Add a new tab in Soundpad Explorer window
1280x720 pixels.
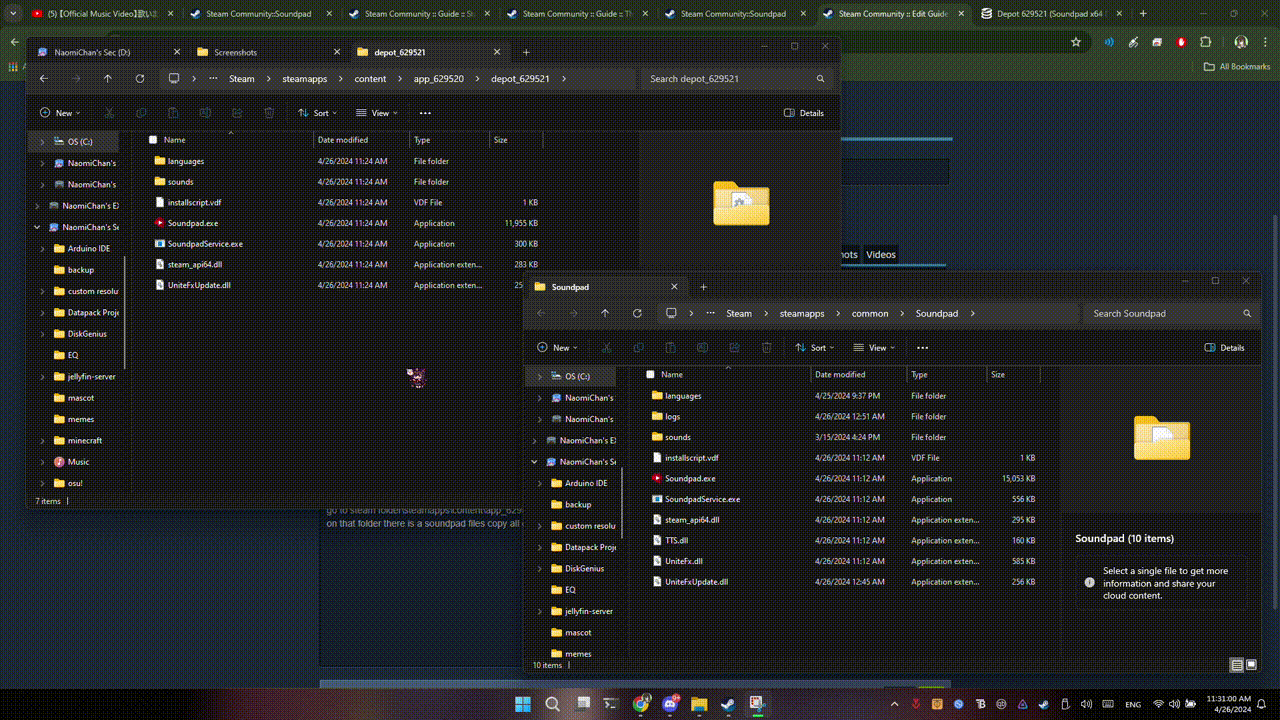pyautogui.click(x=703, y=287)
